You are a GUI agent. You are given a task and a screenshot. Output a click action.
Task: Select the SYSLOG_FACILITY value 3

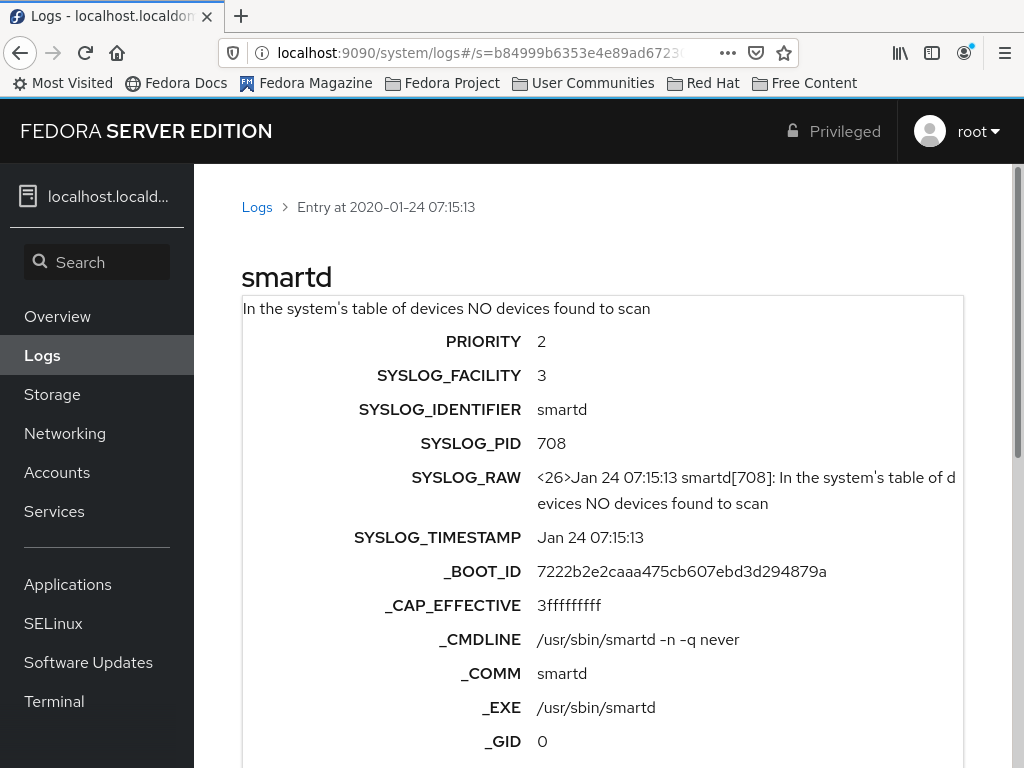[541, 376]
